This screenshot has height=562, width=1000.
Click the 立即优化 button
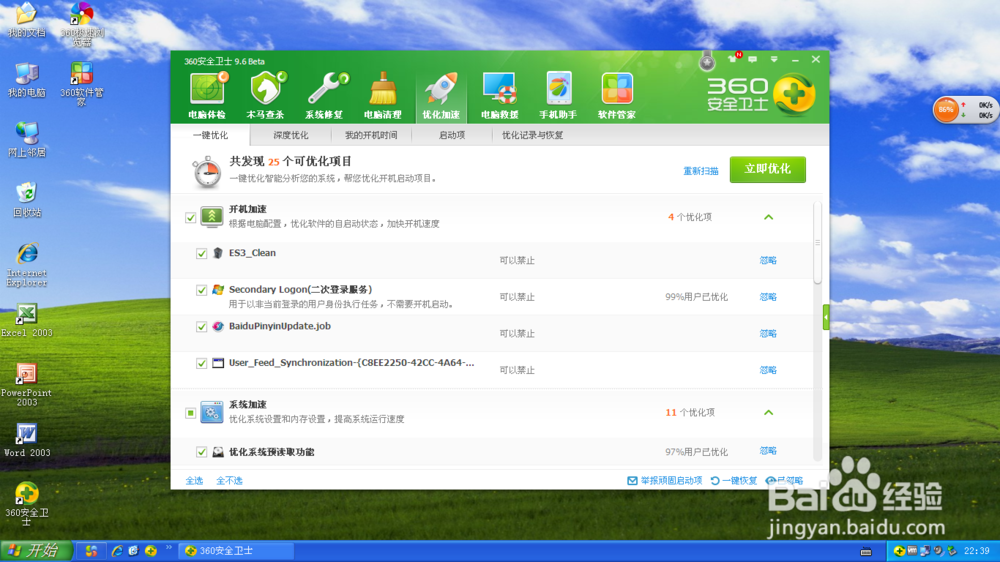click(767, 169)
